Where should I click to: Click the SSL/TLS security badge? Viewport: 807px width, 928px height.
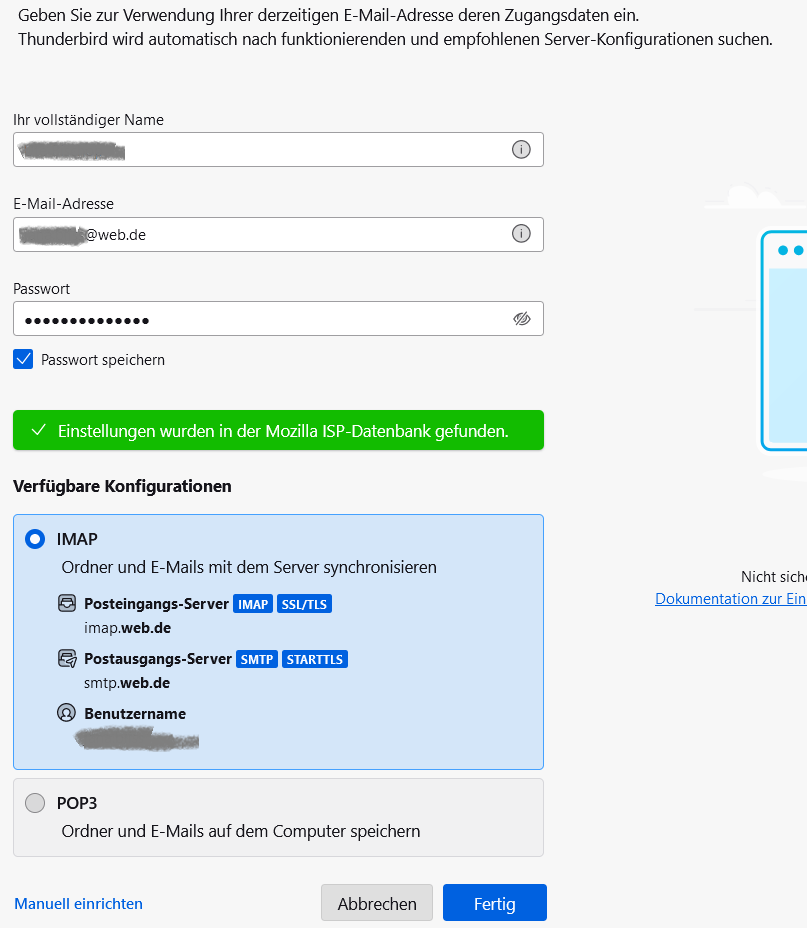[x=304, y=604]
